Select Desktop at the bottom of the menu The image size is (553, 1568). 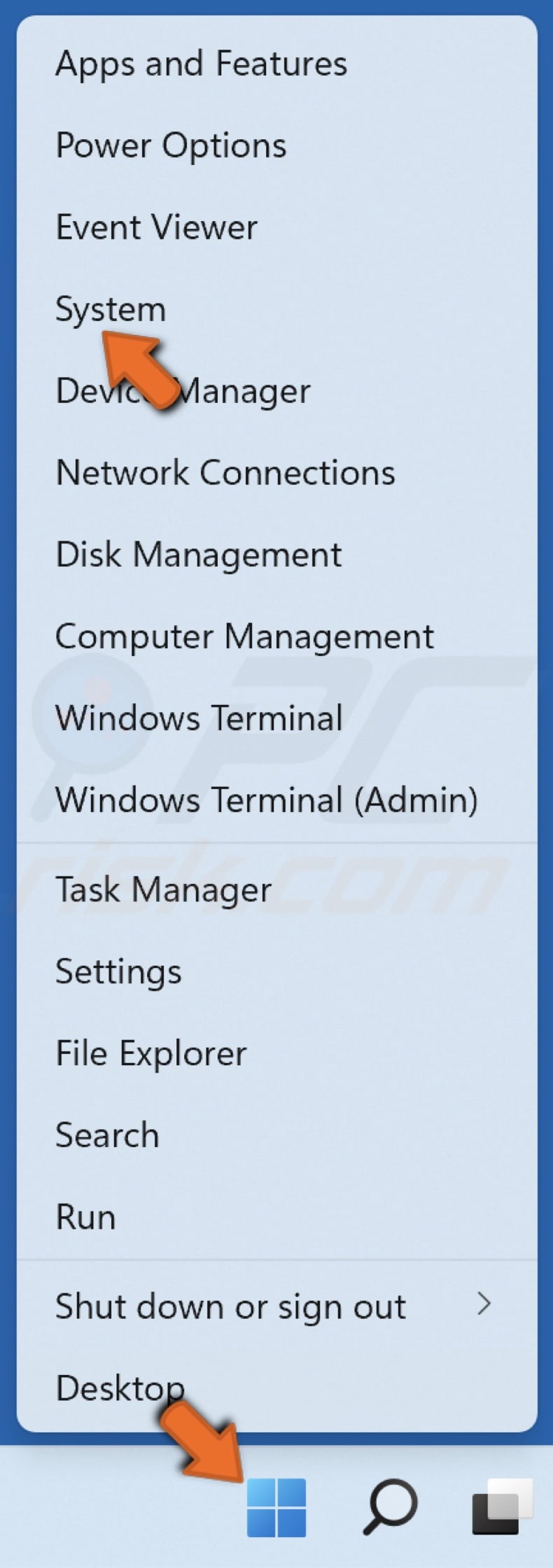(119, 1387)
